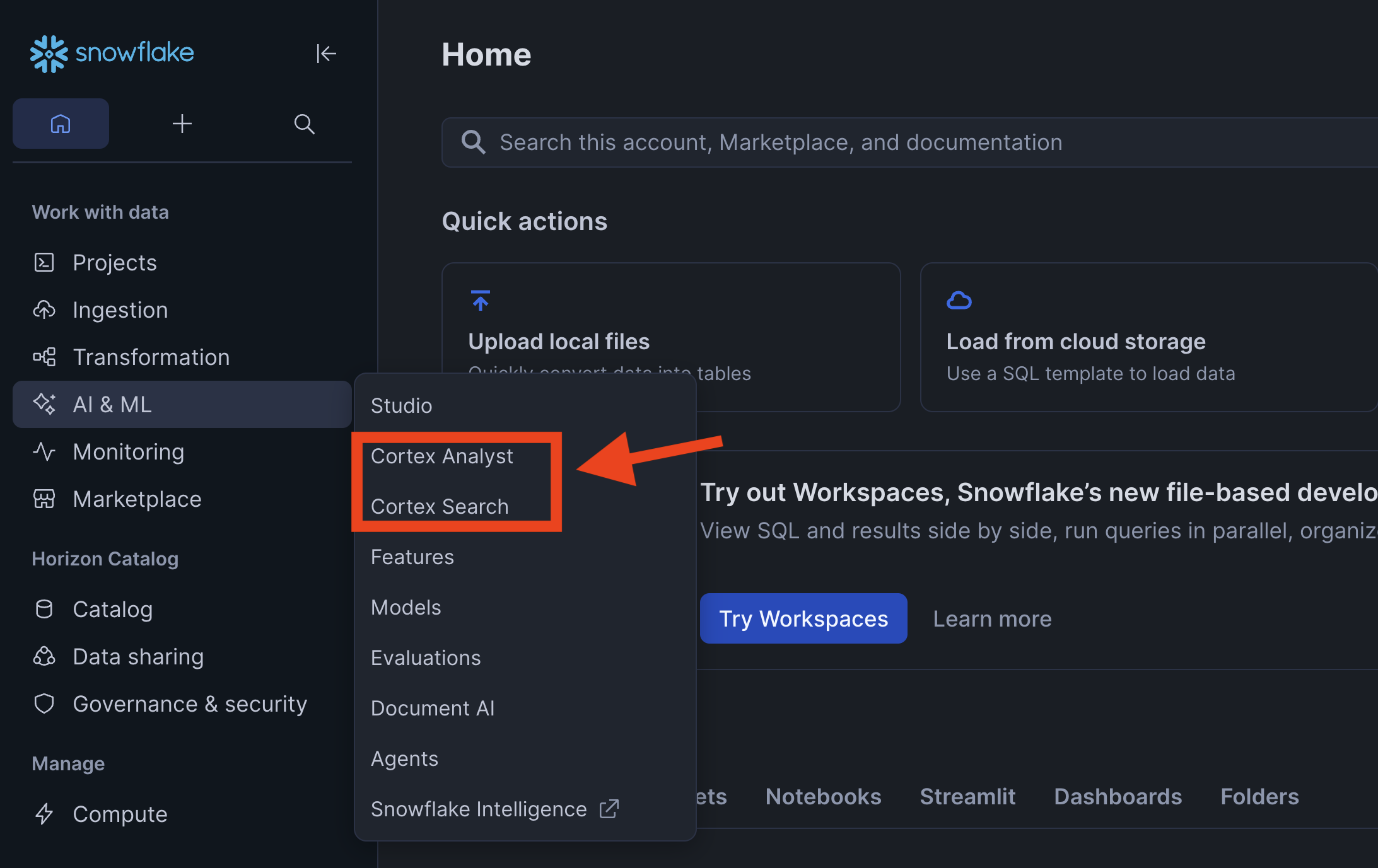Click the Snowflake logo
Viewport: 1378px width, 868px height.
(112, 54)
